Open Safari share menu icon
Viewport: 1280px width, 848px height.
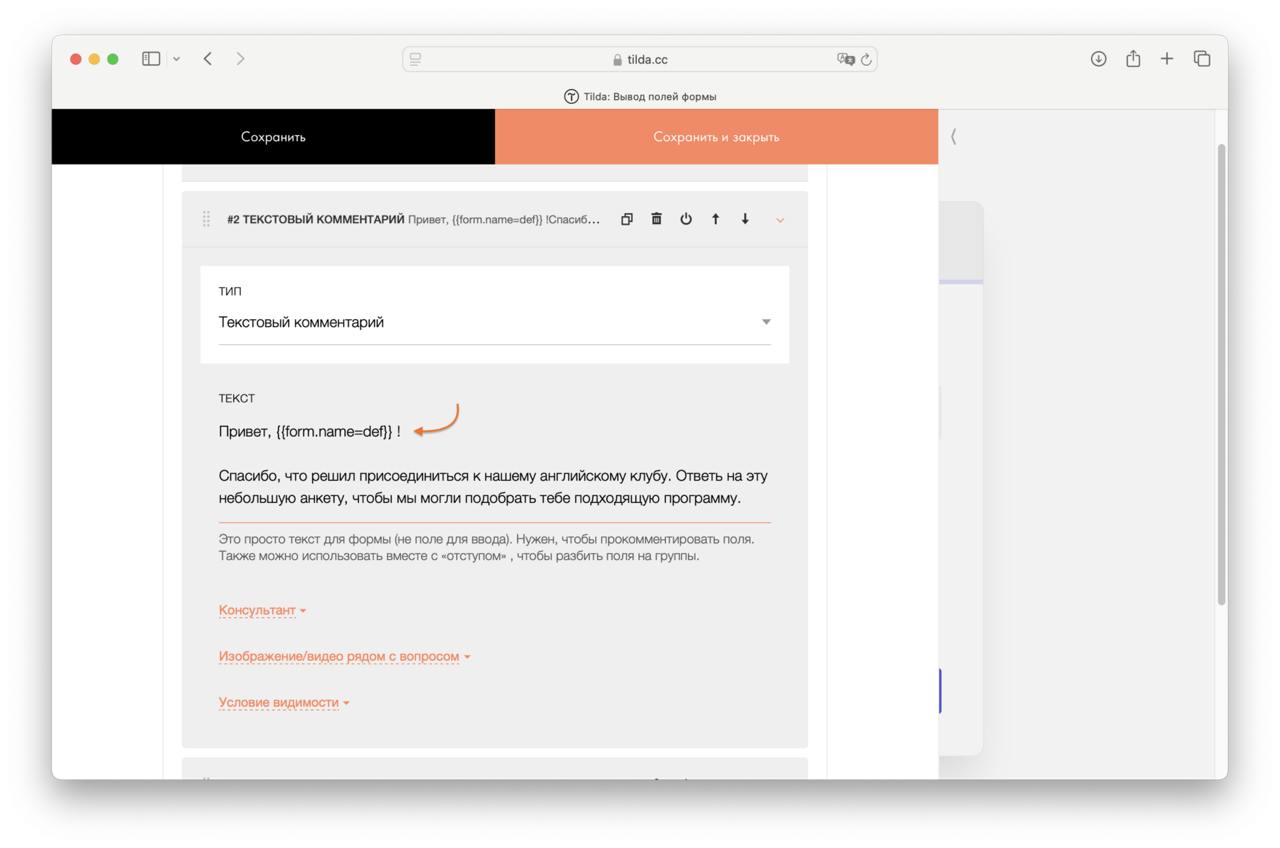[x=1133, y=59]
